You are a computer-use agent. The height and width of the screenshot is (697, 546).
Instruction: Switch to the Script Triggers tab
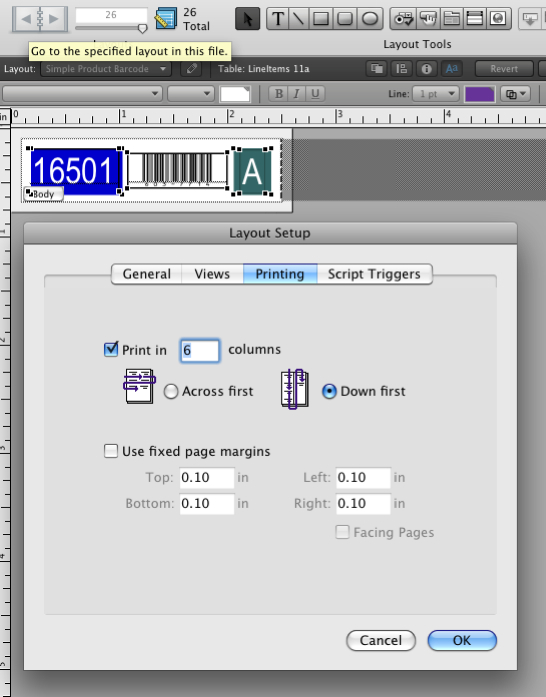coord(374,274)
